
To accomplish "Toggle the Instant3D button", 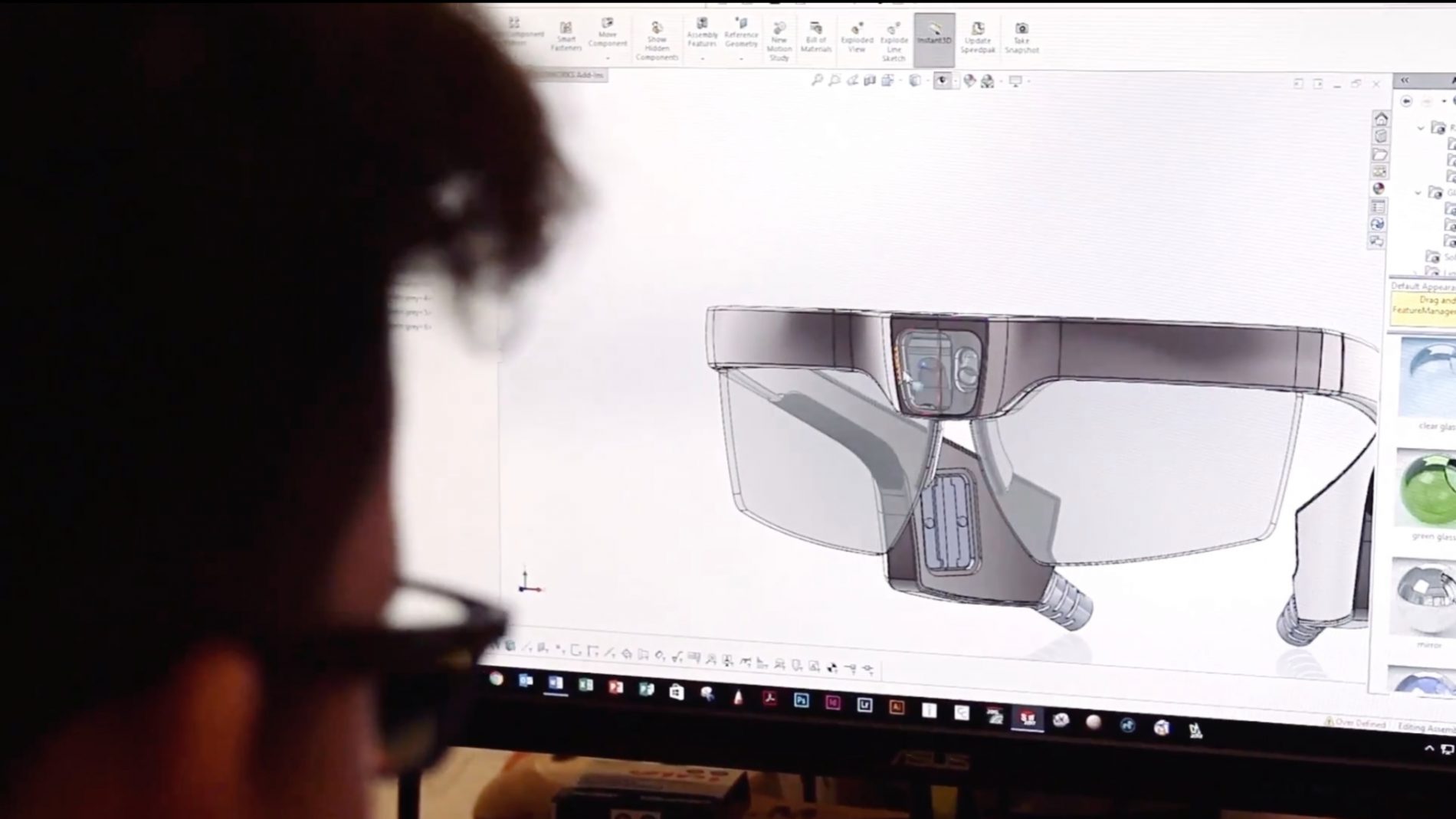I will coord(934,38).
